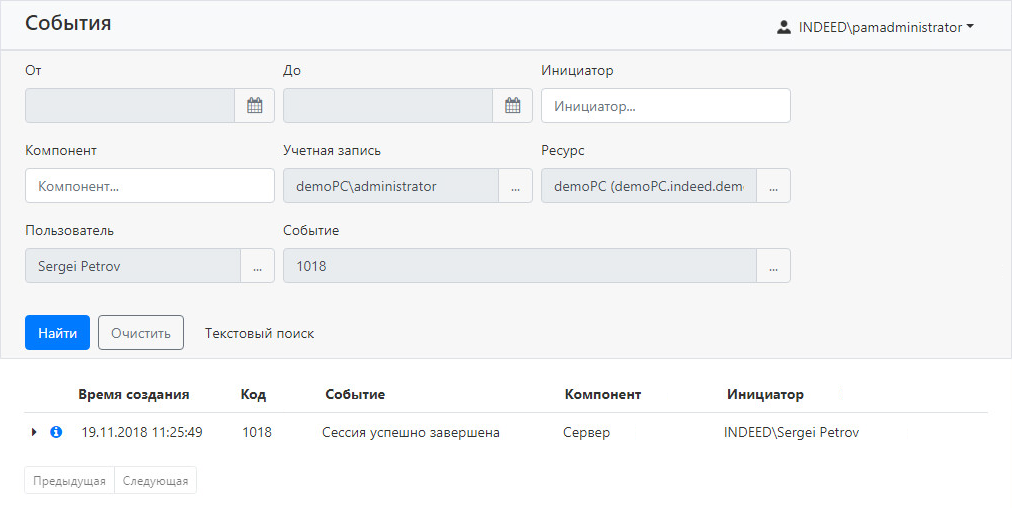
Task: Open the Ресурс selection ellipsis button
Action: [x=773, y=186]
